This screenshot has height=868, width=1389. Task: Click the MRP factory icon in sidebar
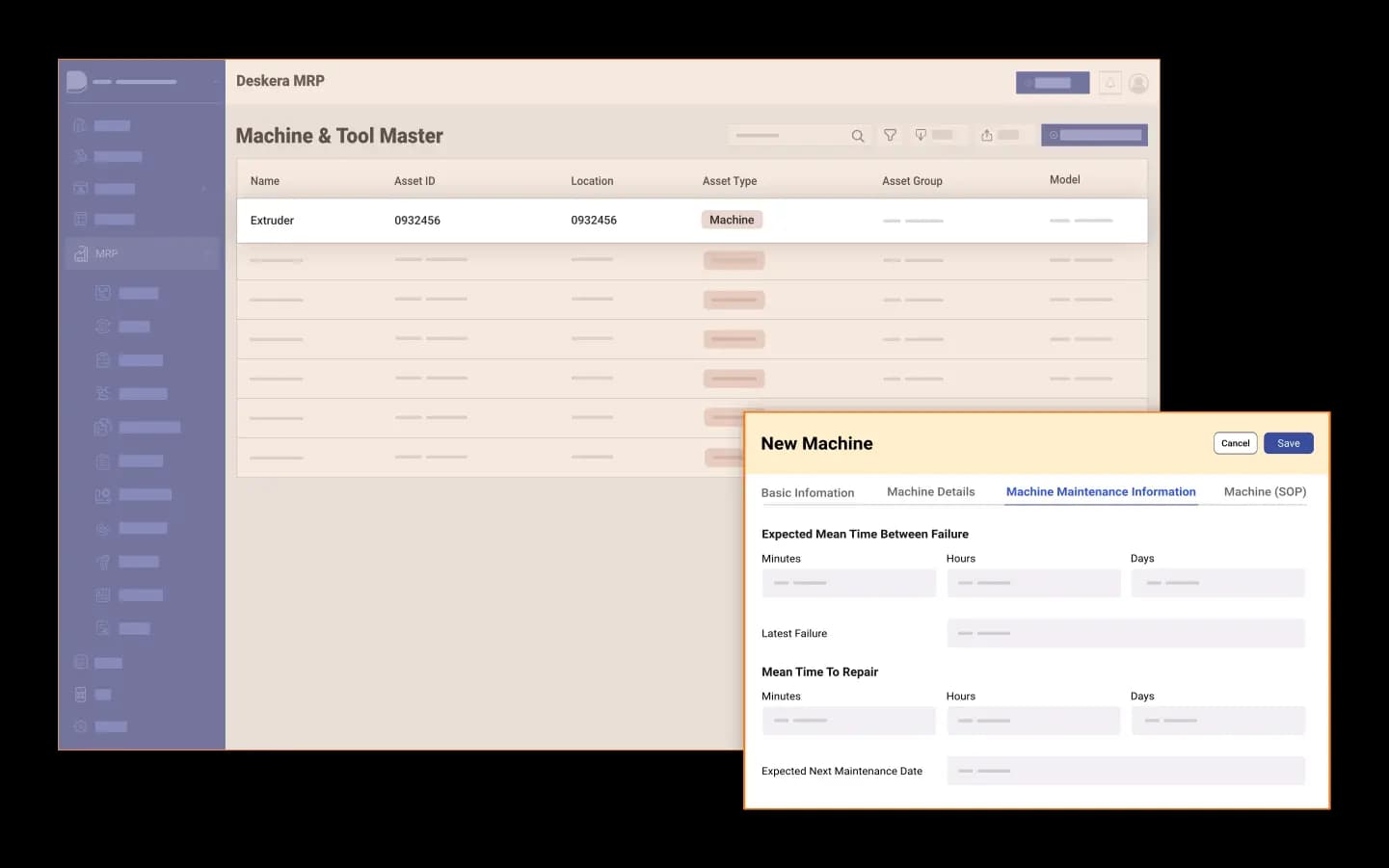81,253
